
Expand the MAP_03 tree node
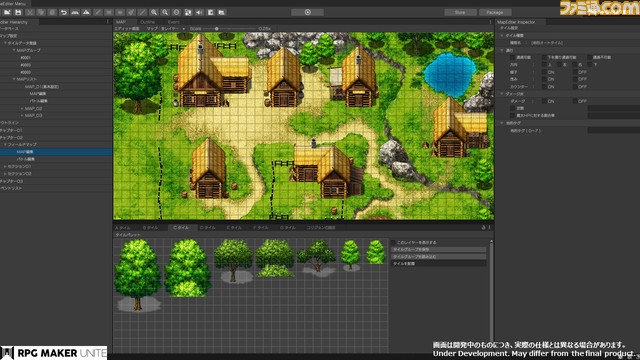[22, 116]
